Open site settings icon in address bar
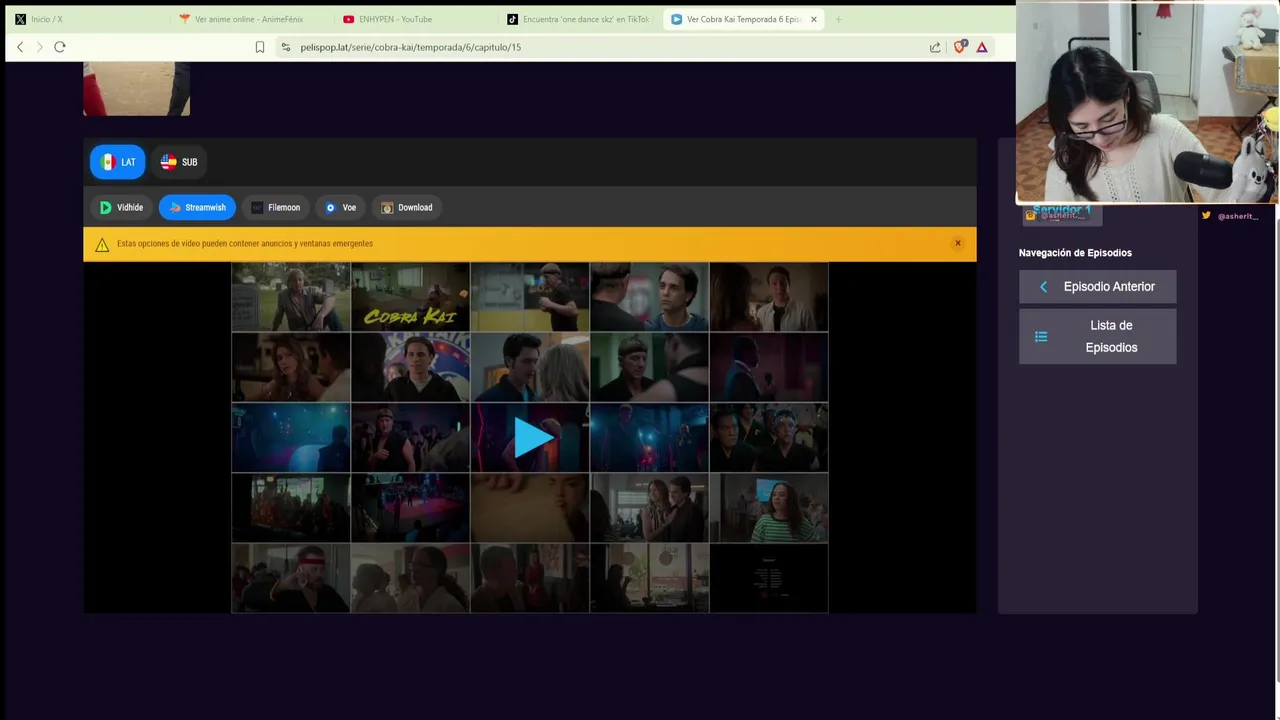The width and height of the screenshot is (1280, 720). [x=286, y=47]
